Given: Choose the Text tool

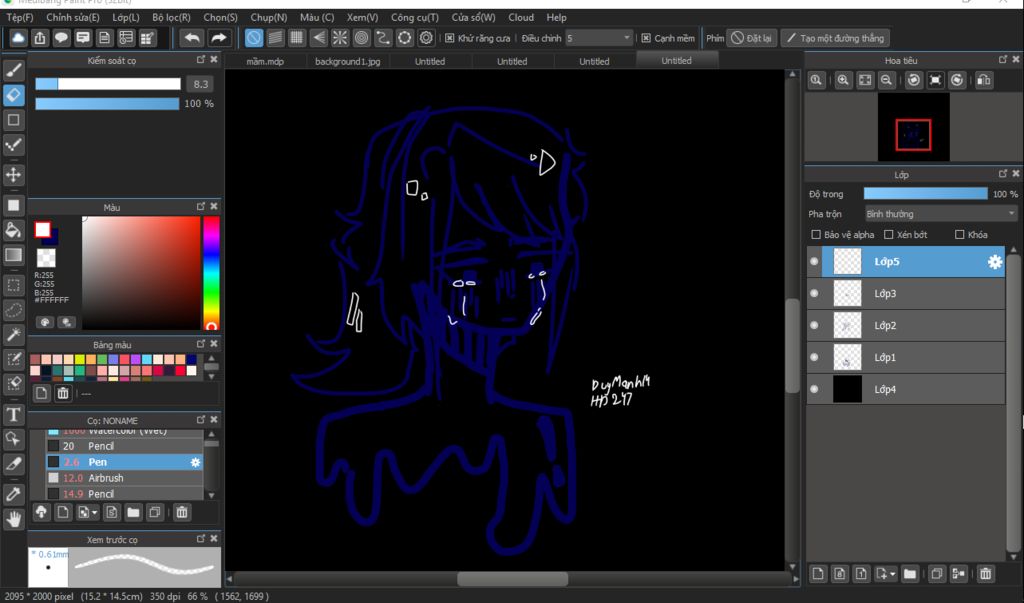Looking at the screenshot, I should coord(13,414).
